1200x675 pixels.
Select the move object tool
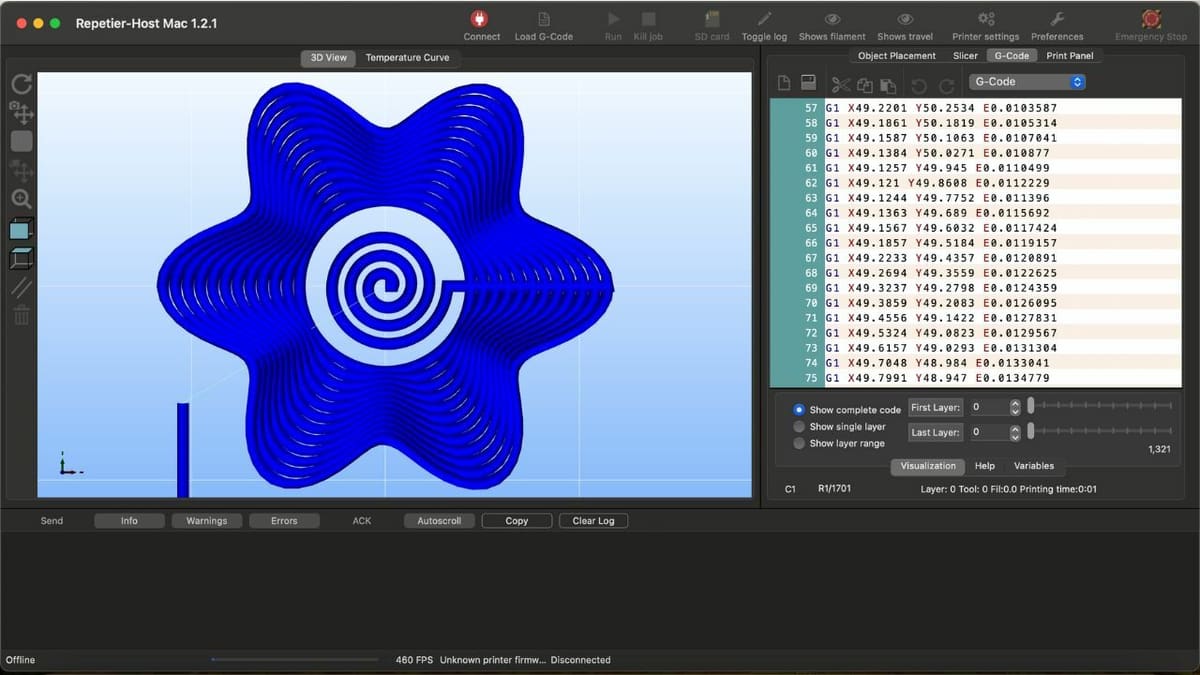point(21,171)
